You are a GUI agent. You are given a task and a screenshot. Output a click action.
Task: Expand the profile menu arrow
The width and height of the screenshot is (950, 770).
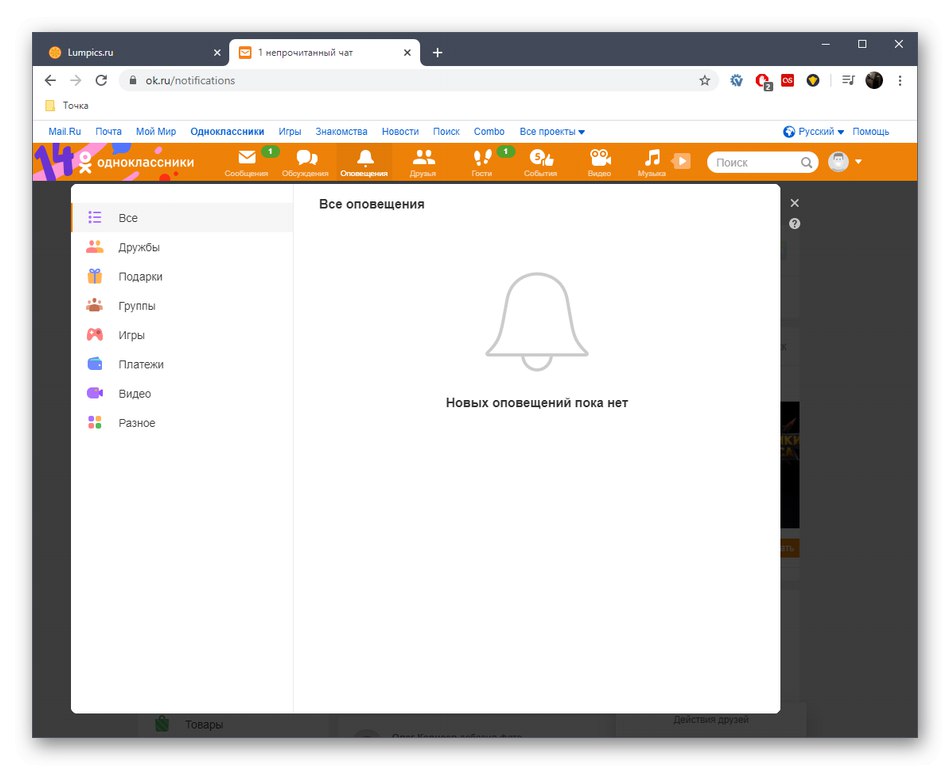(858, 162)
